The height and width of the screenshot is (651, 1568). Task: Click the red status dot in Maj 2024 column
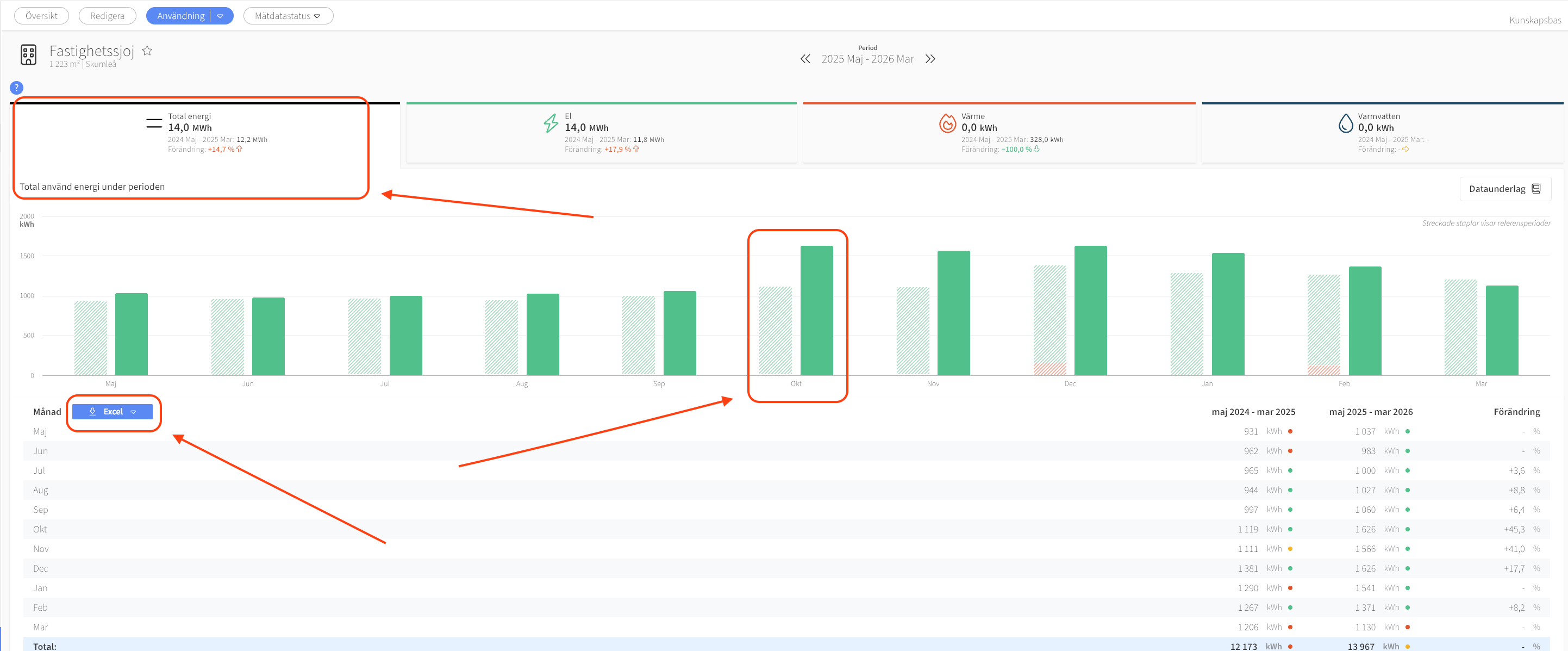[1290, 431]
